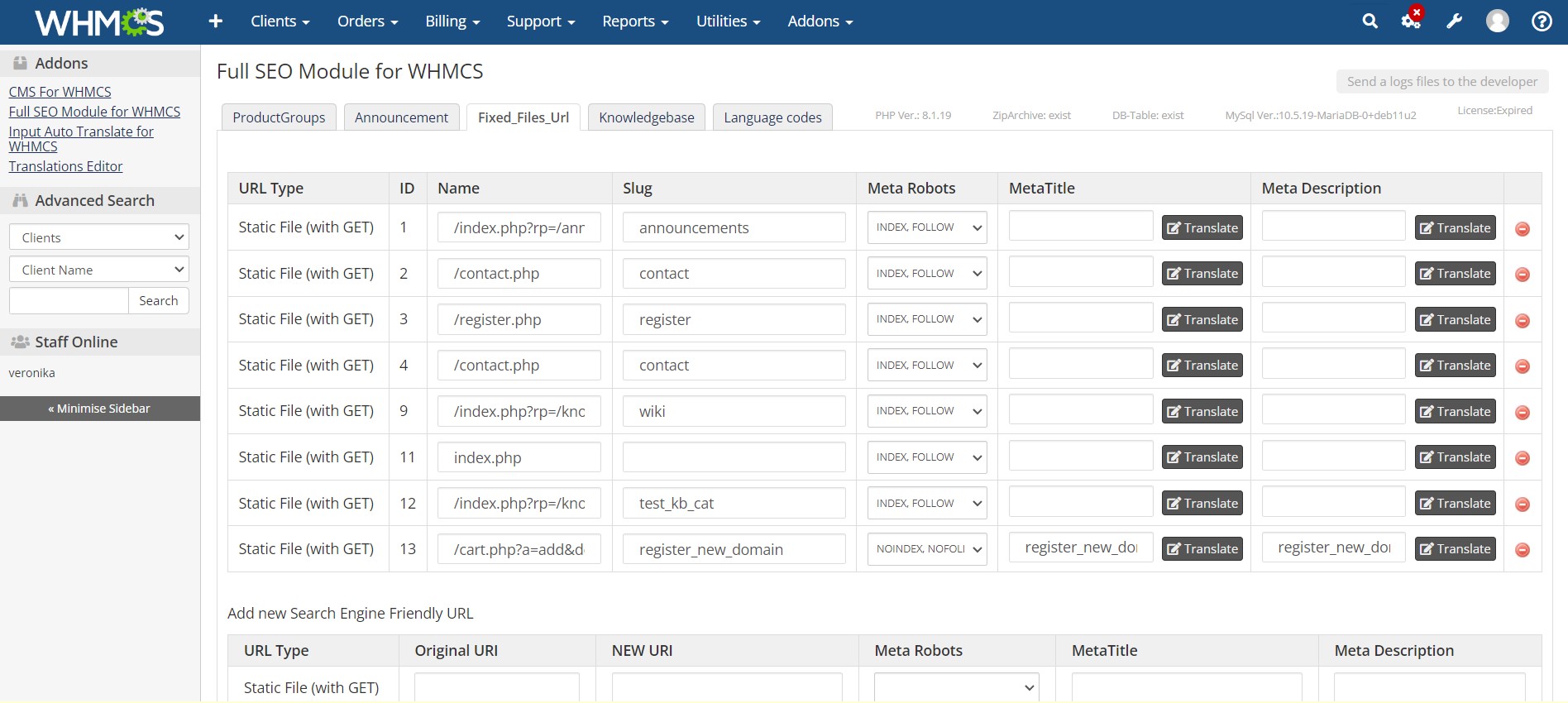Click the empty Slug field of row 11

click(734, 457)
